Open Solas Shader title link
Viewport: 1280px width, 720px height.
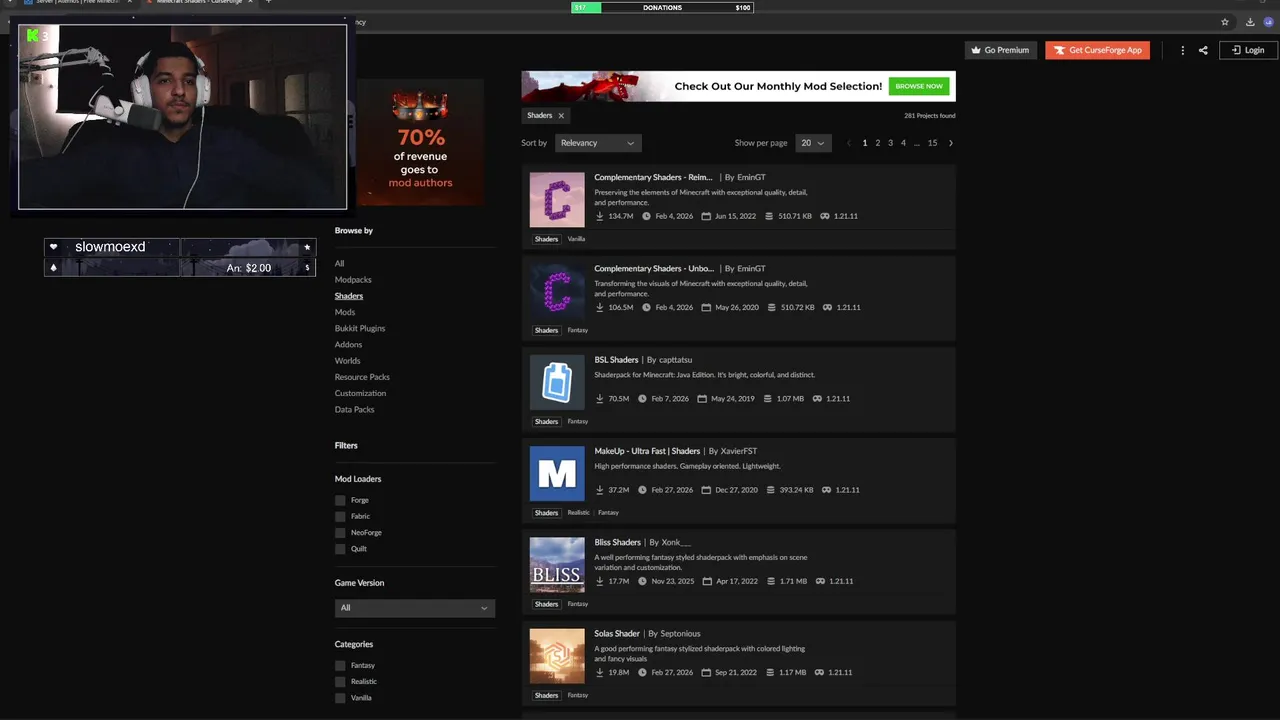(617, 634)
